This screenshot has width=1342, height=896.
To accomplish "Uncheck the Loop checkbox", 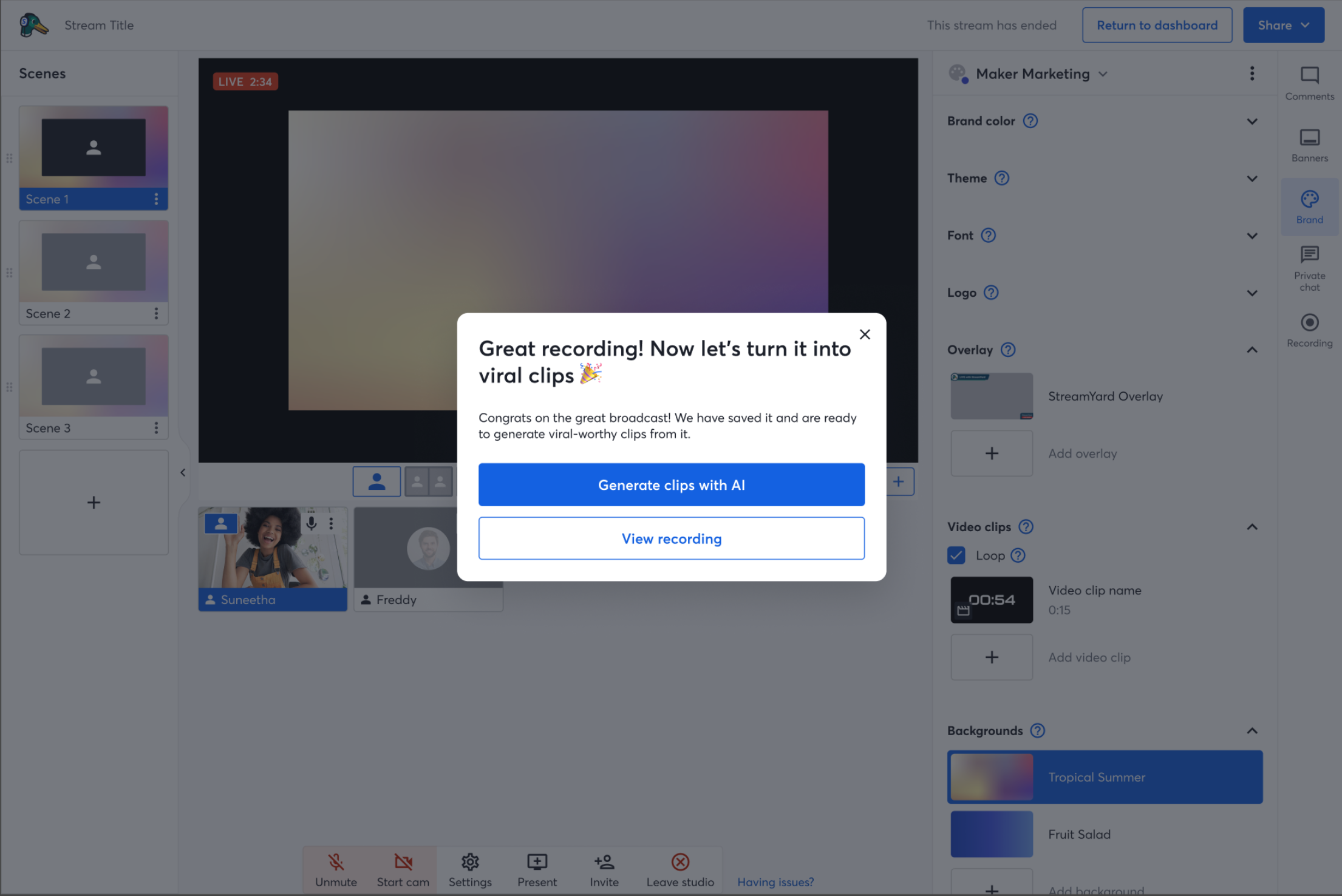I will (x=956, y=555).
